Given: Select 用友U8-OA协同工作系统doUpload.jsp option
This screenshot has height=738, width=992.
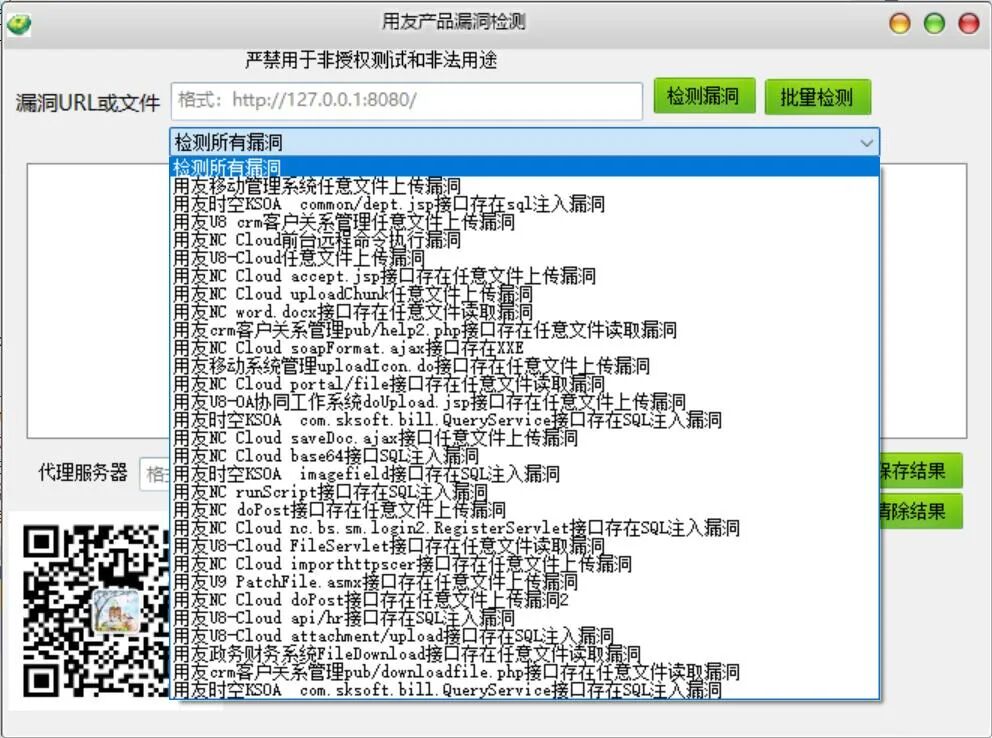Looking at the screenshot, I should click(x=524, y=402).
